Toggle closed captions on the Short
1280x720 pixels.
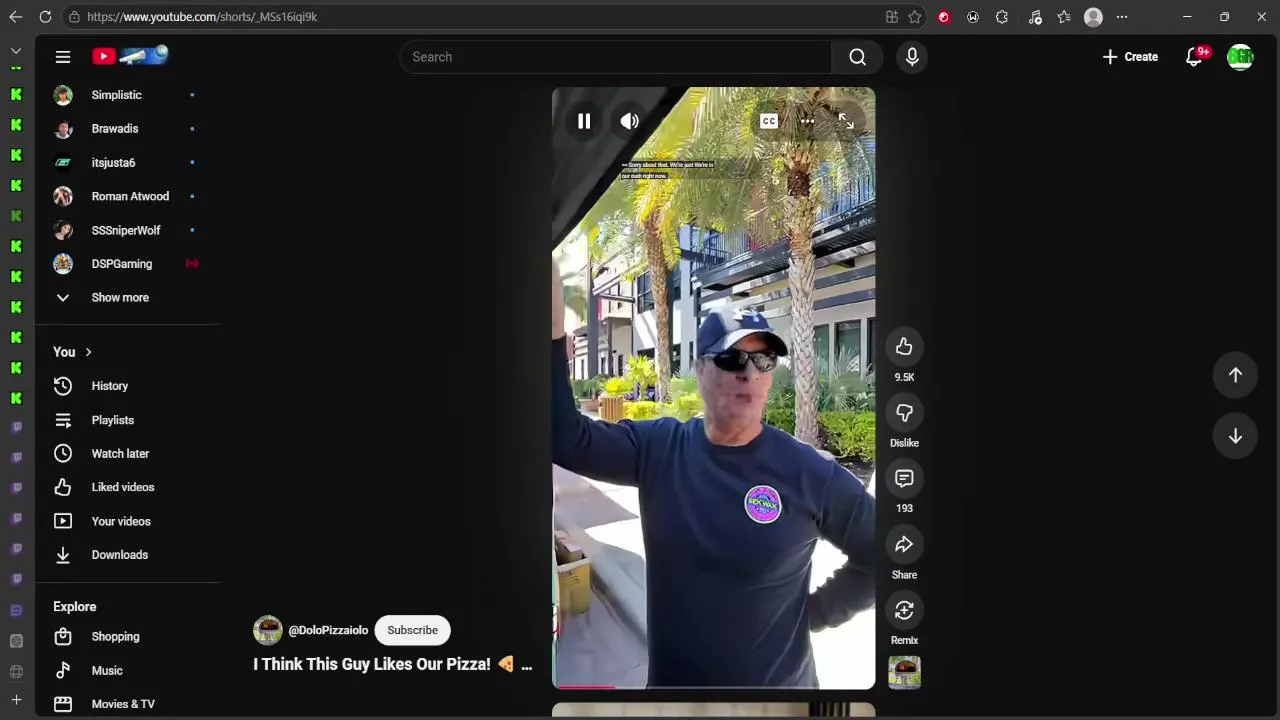(x=768, y=121)
